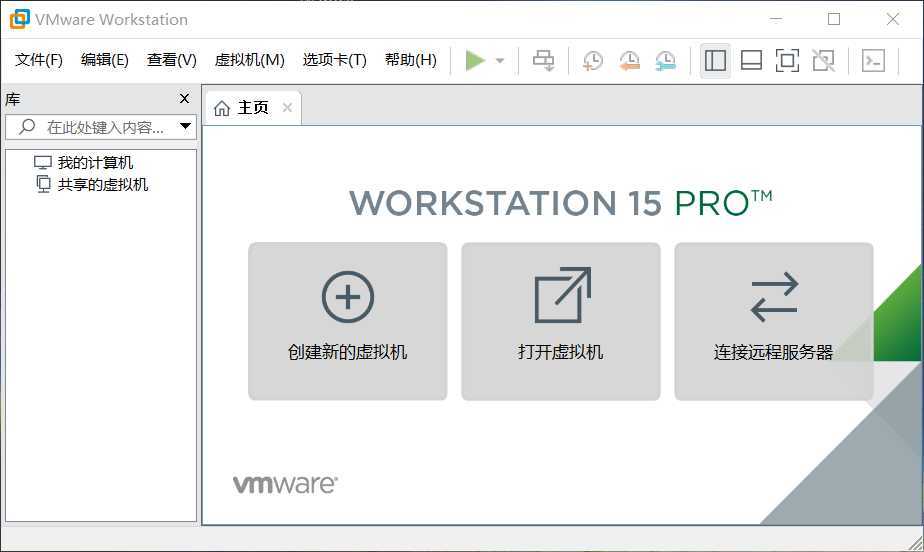Revert to snapshot using the orange arrow clock icon
The width and height of the screenshot is (924, 552).
(629, 61)
